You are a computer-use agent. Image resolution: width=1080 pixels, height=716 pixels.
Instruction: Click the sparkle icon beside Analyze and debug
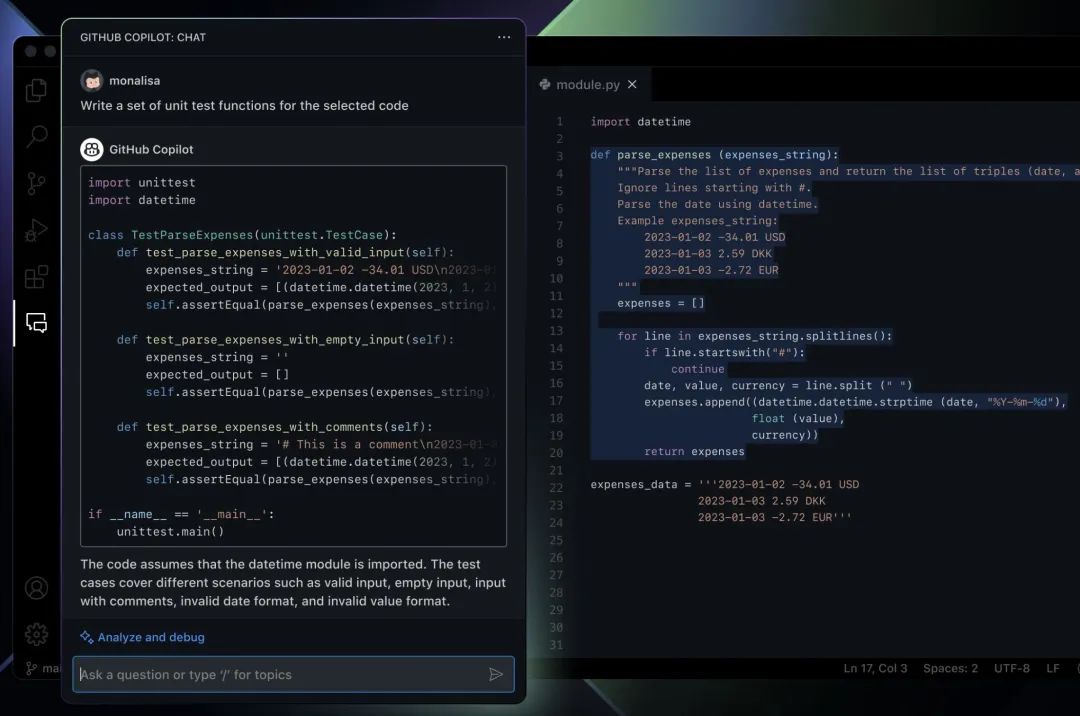click(x=86, y=637)
